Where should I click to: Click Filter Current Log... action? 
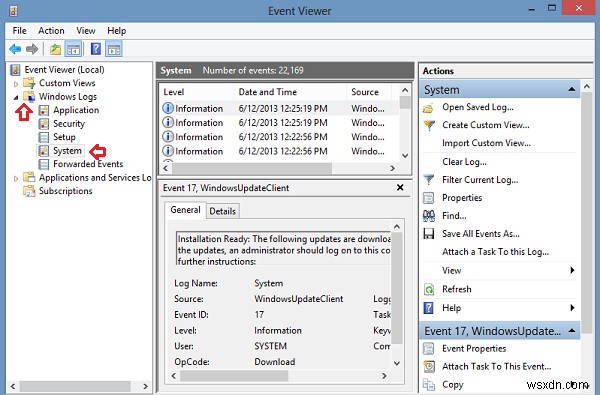pyautogui.click(x=480, y=180)
